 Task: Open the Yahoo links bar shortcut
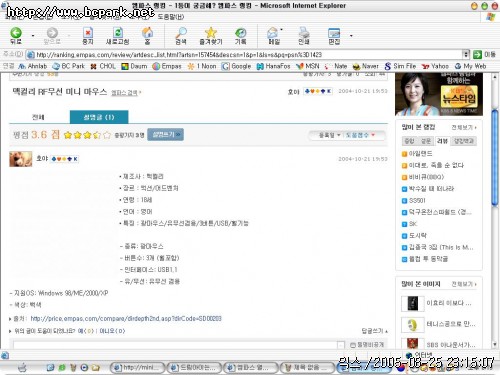point(435,66)
